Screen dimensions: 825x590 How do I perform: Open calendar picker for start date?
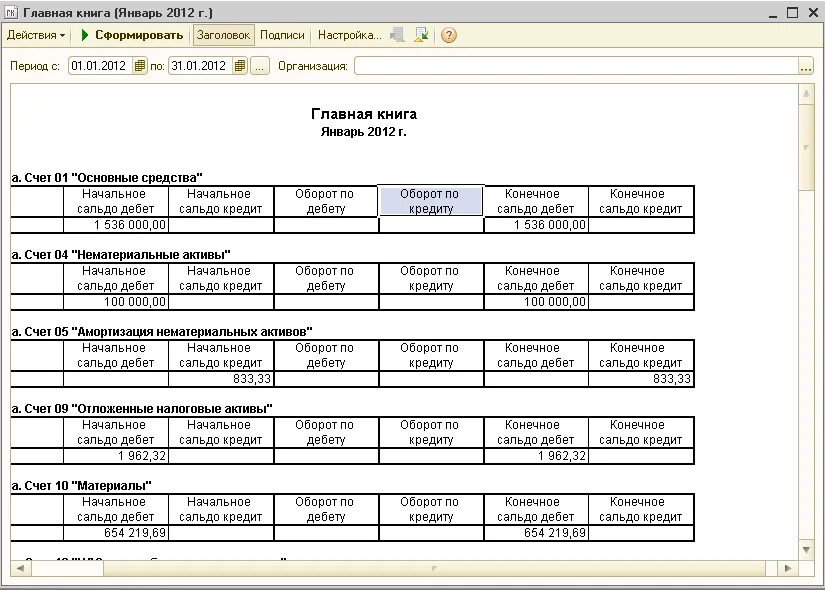point(139,66)
